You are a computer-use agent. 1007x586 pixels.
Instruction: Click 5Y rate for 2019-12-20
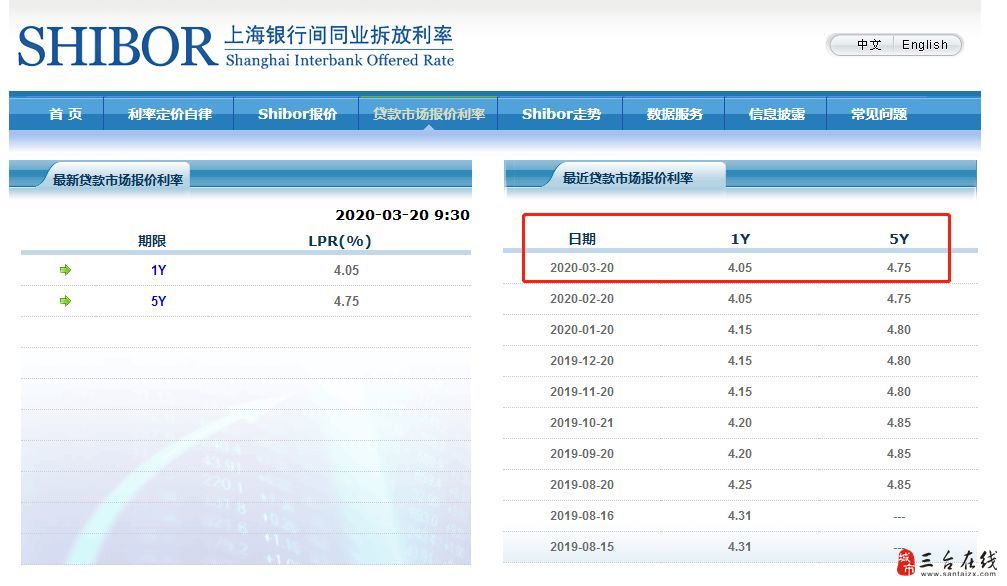coord(898,361)
